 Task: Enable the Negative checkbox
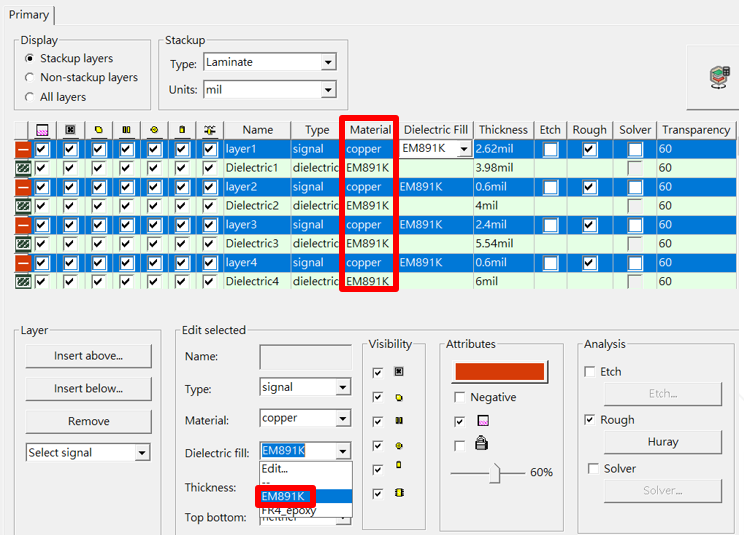(x=459, y=397)
